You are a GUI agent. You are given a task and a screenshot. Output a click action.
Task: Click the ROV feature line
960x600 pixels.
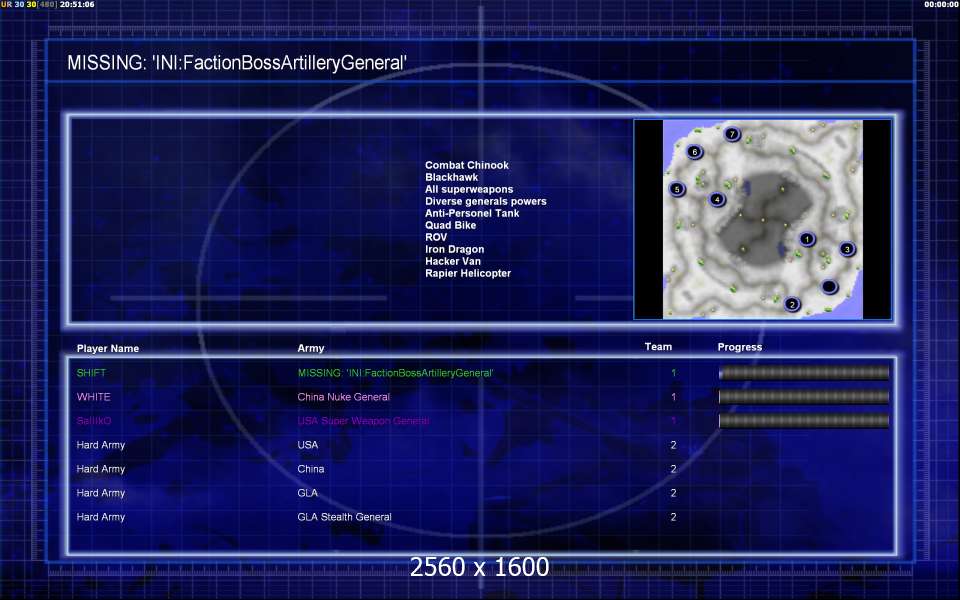point(436,237)
